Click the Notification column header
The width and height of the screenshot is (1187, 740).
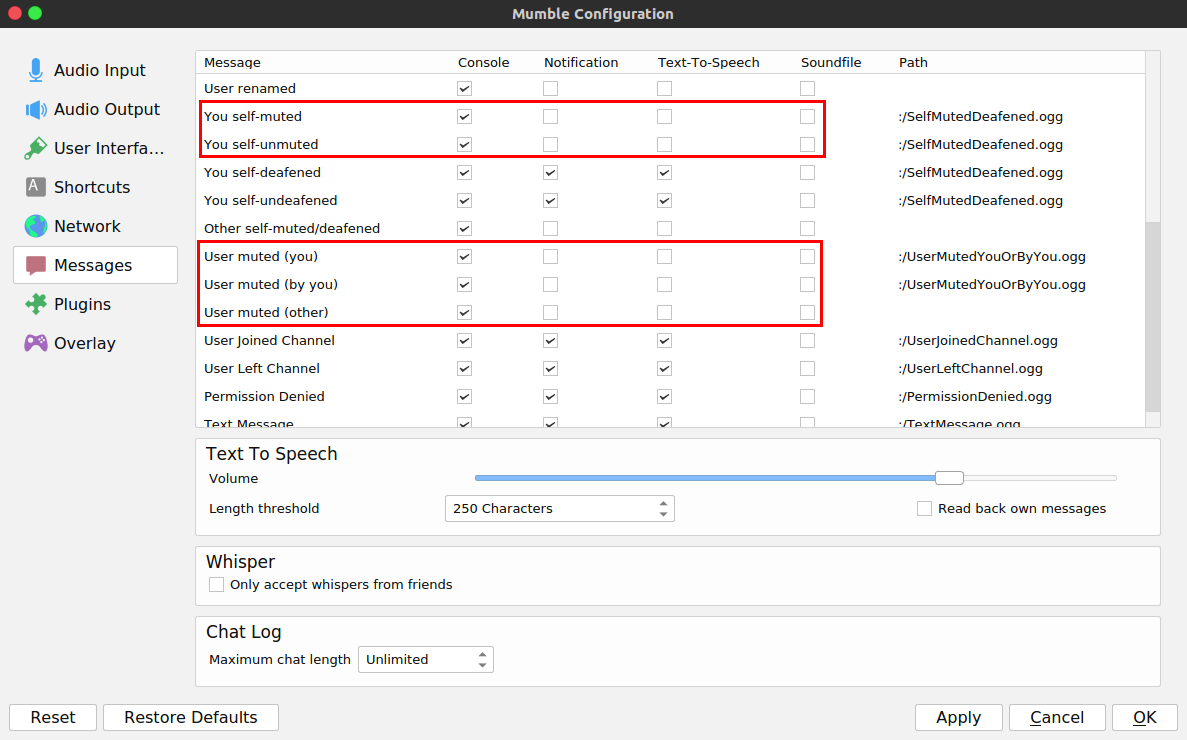pyautogui.click(x=581, y=63)
